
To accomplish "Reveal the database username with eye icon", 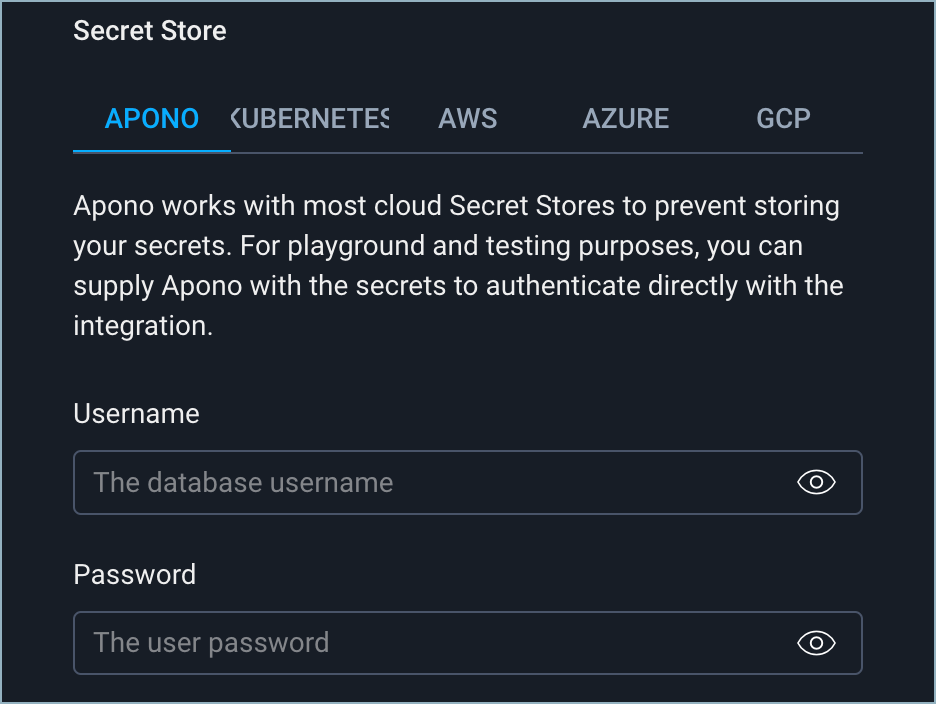I will 816,483.
